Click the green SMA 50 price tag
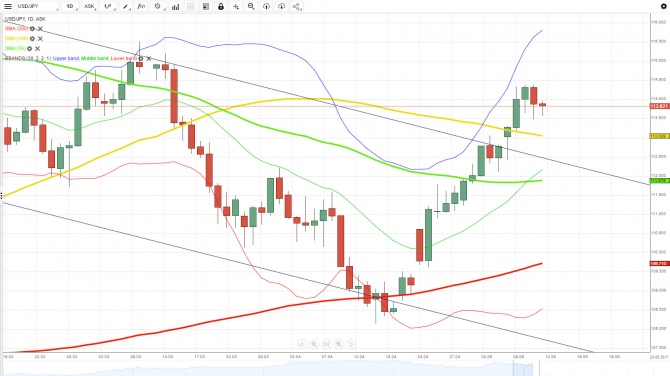670x376 pixels. coord(659,181)
